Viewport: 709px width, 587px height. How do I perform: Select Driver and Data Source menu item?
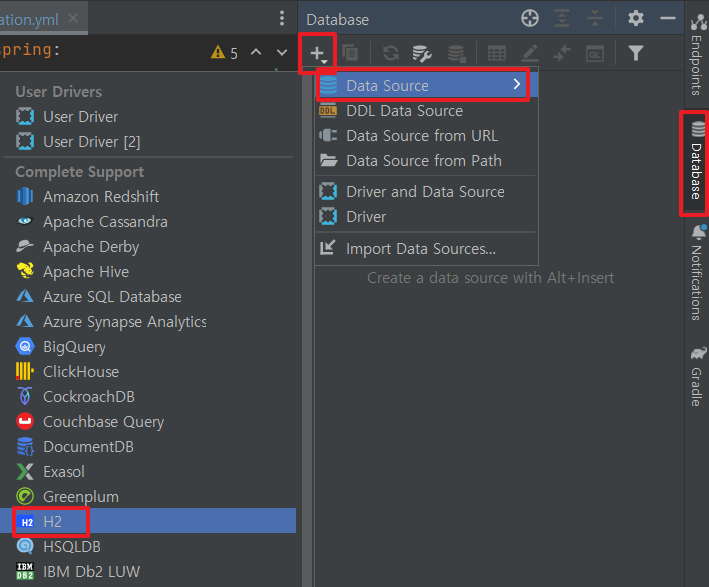[x=426, y=192]
